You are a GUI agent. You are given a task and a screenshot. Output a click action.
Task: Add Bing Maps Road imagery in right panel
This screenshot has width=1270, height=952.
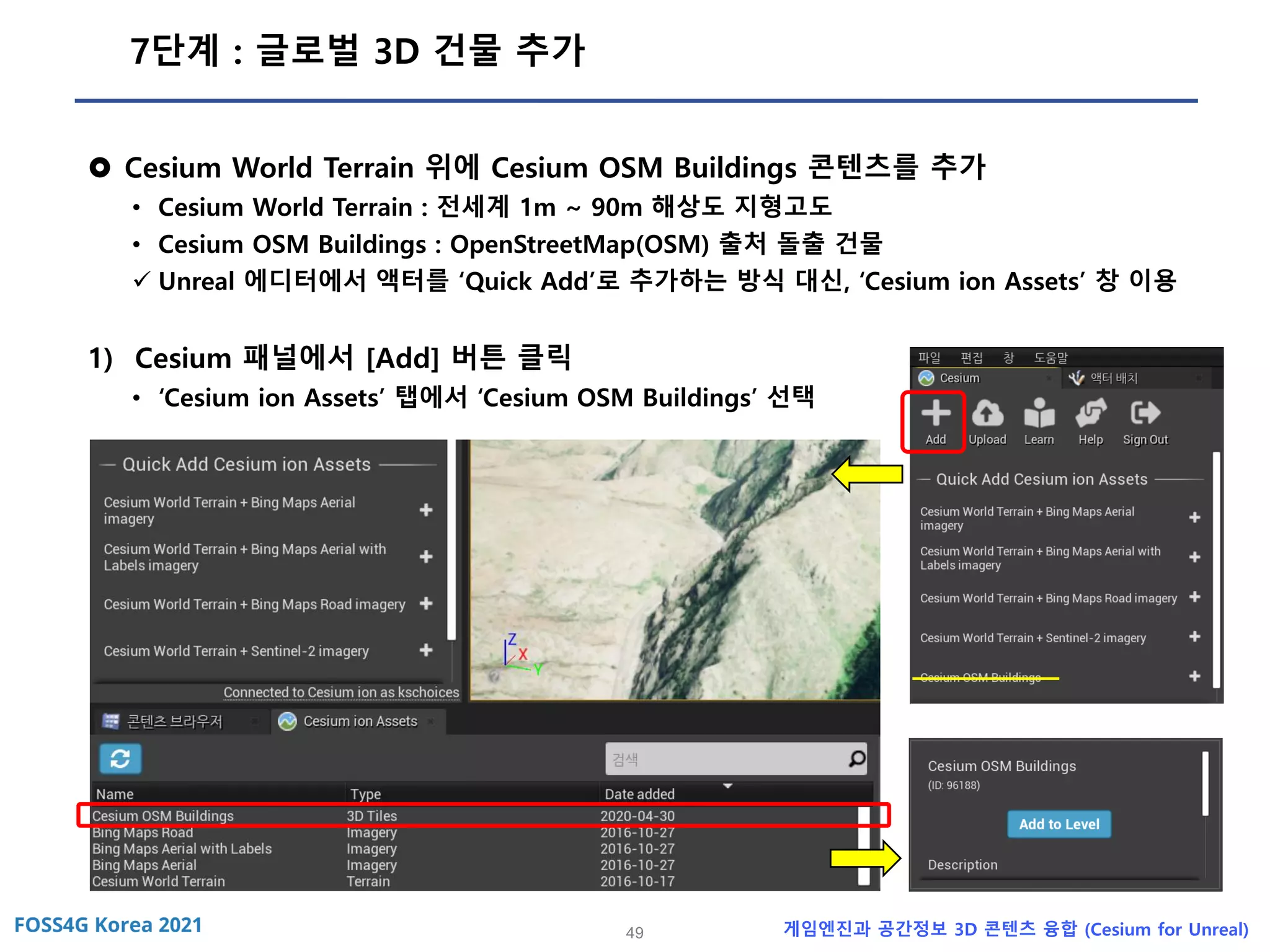click(x=1194, y=597)
